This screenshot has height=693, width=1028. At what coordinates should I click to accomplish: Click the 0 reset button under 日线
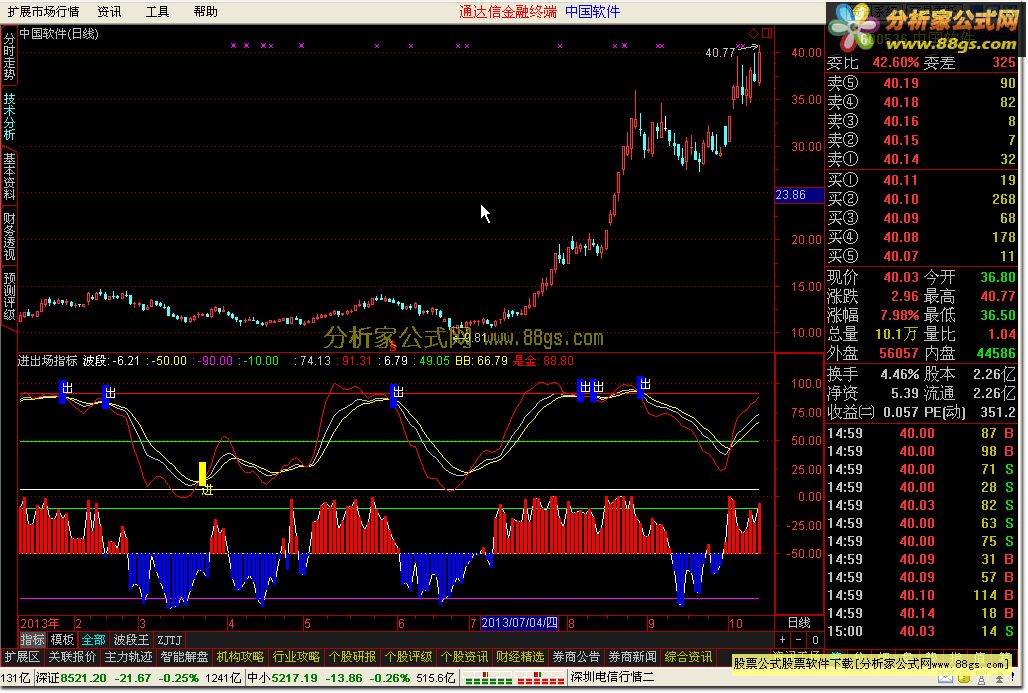click(814, 639)
